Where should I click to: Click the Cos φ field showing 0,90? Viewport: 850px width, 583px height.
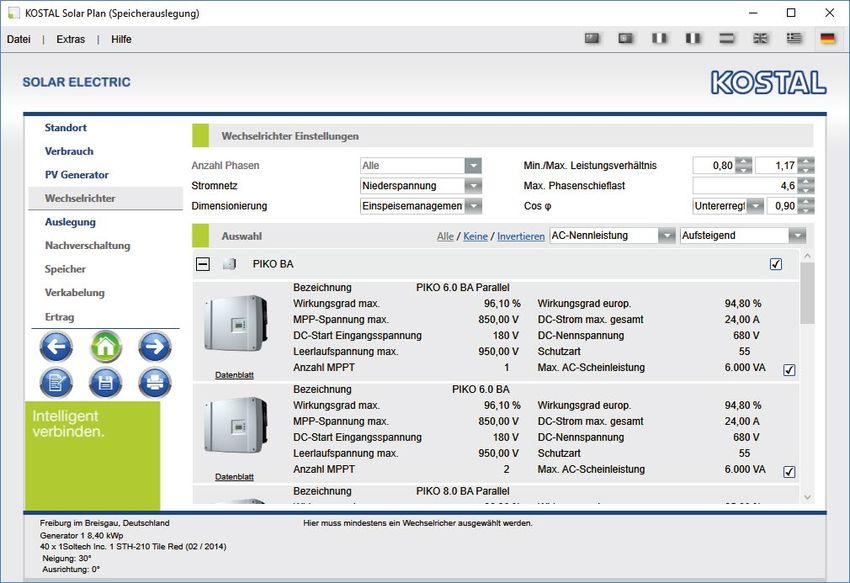pos(782,206)
